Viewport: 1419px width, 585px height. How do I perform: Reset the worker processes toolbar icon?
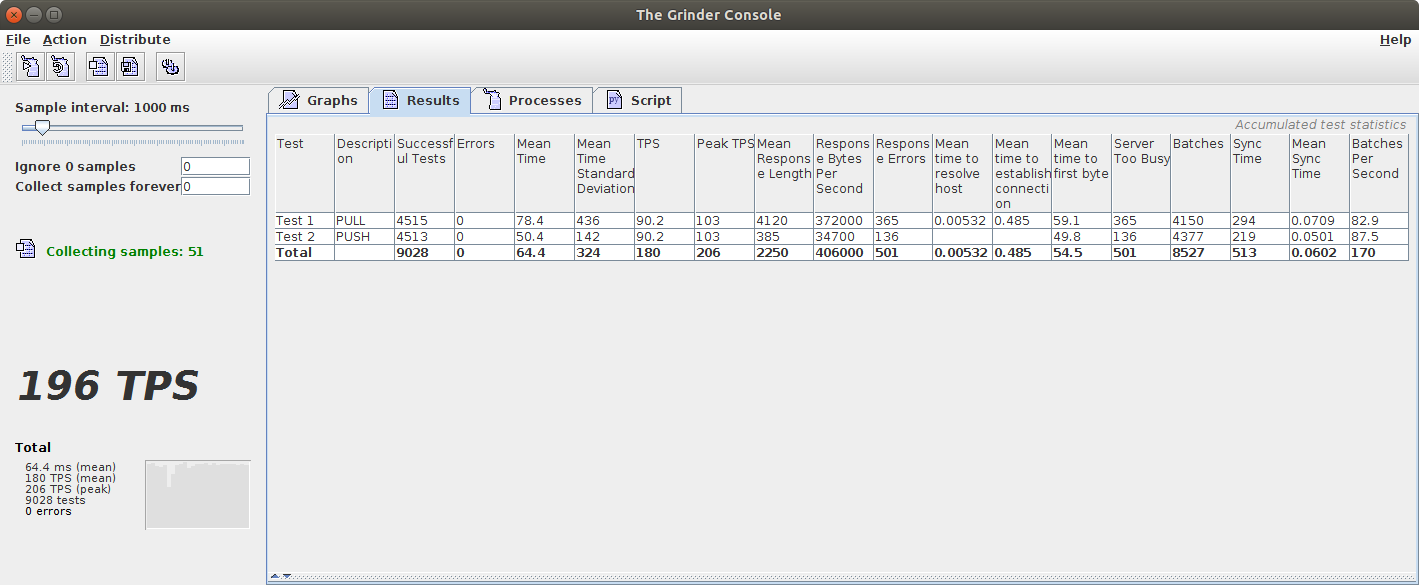(x=60, y=67)
